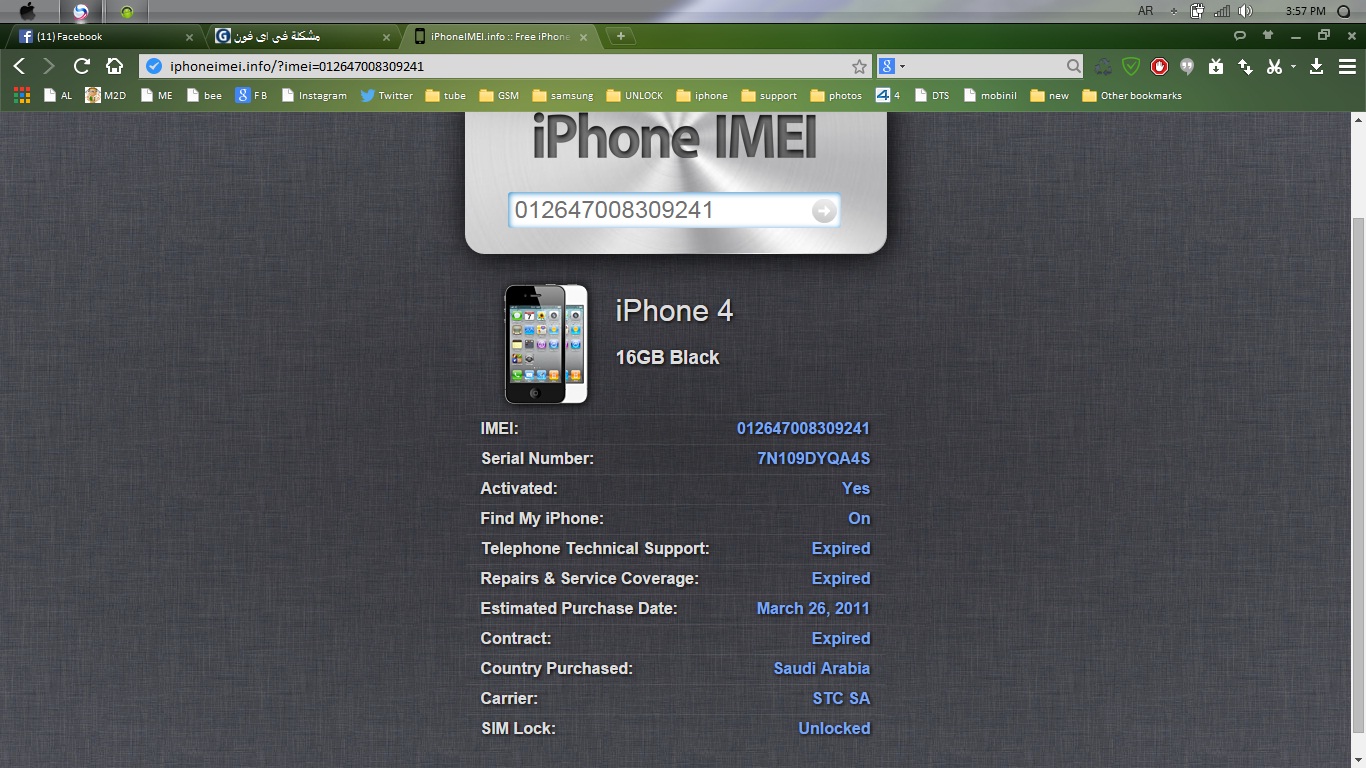Open the mobinil bookmark
Screen dimensions: 1366x768
click(x=990, y=95)
